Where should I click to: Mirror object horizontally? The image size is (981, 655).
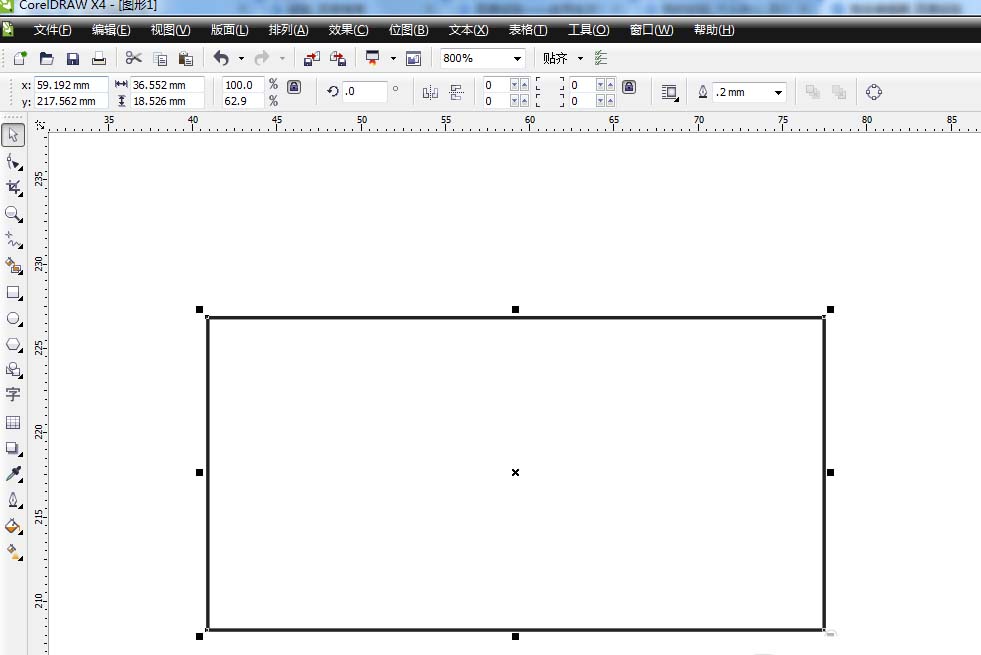pyautogui.click(x=430, y=93)
